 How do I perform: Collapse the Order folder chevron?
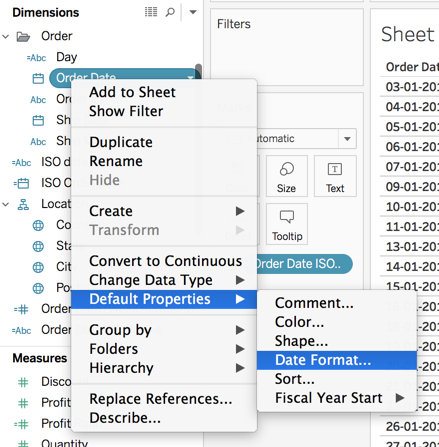tap(6, 36)
